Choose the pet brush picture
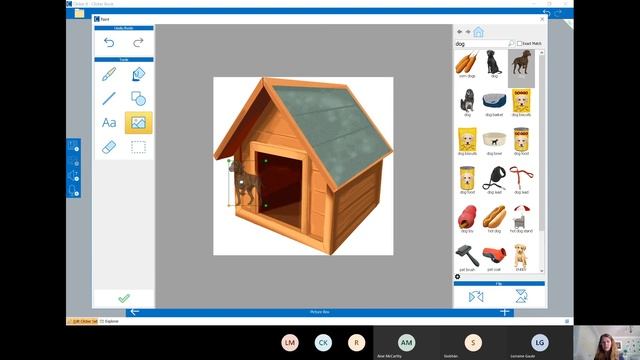Screen dimensions: 640x360 tap(467, 258)
